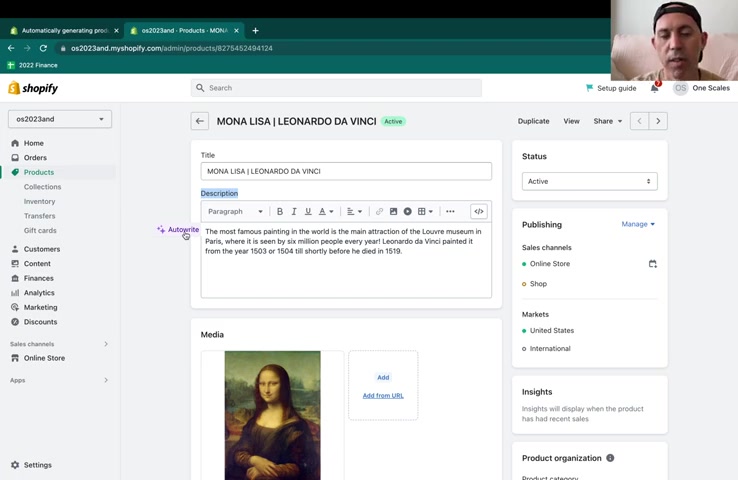Toggle bold formatting in description editor
Image resolution: width=738 pixels, height=480 pixels.
280,212
